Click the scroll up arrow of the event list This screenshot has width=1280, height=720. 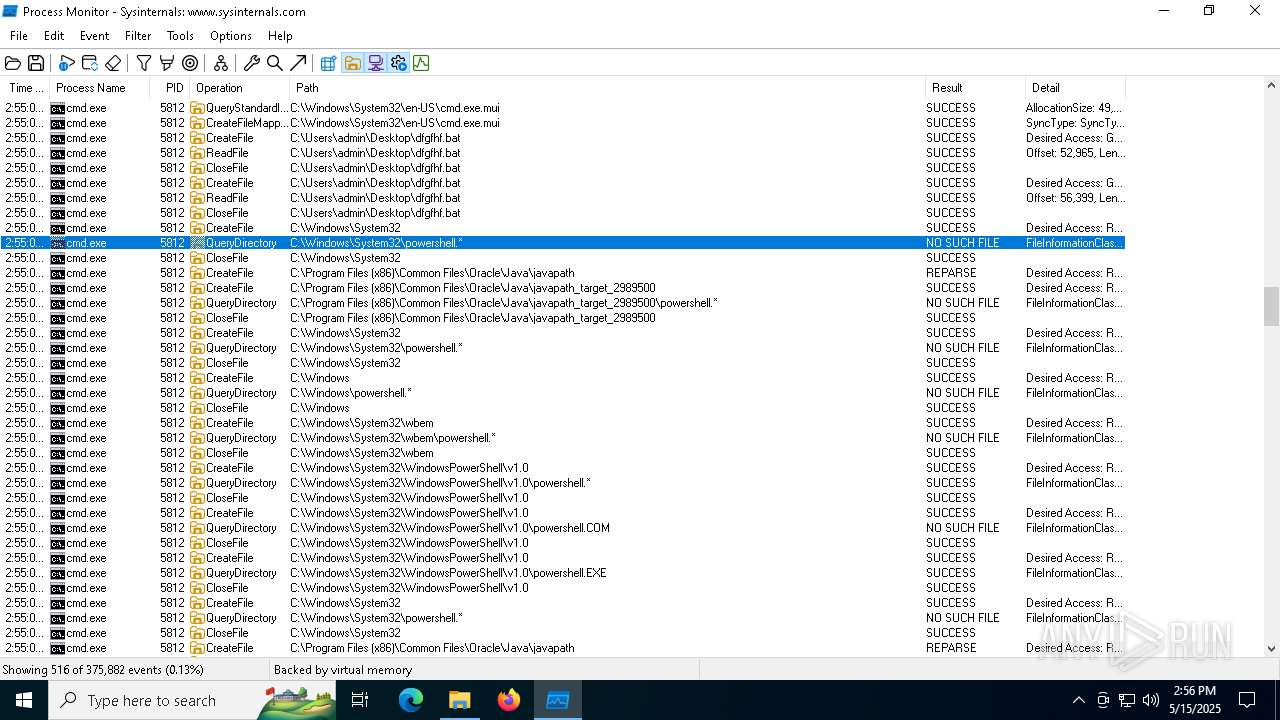coord(1271,87)
